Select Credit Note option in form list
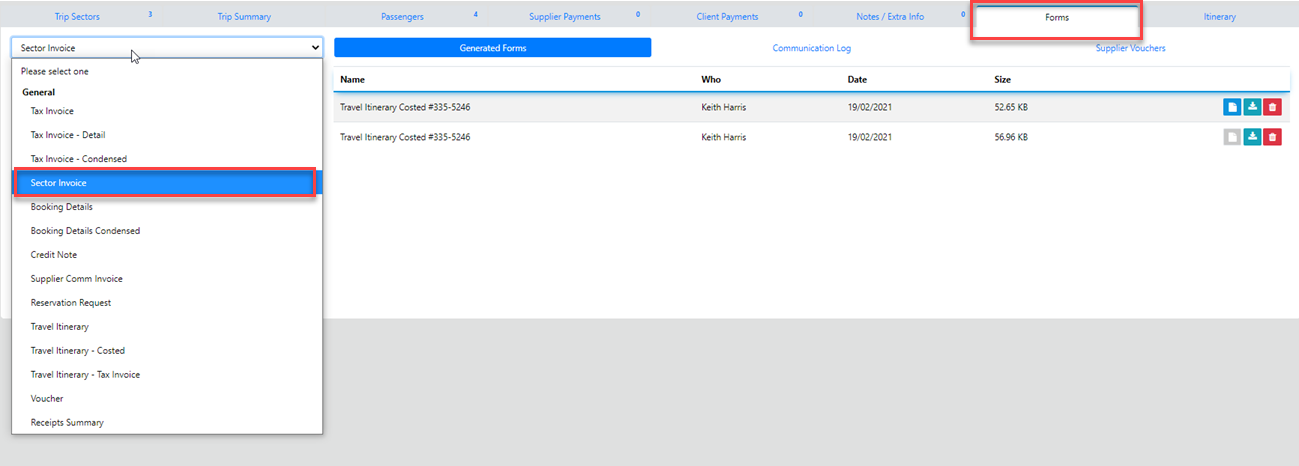 [54, 255]
